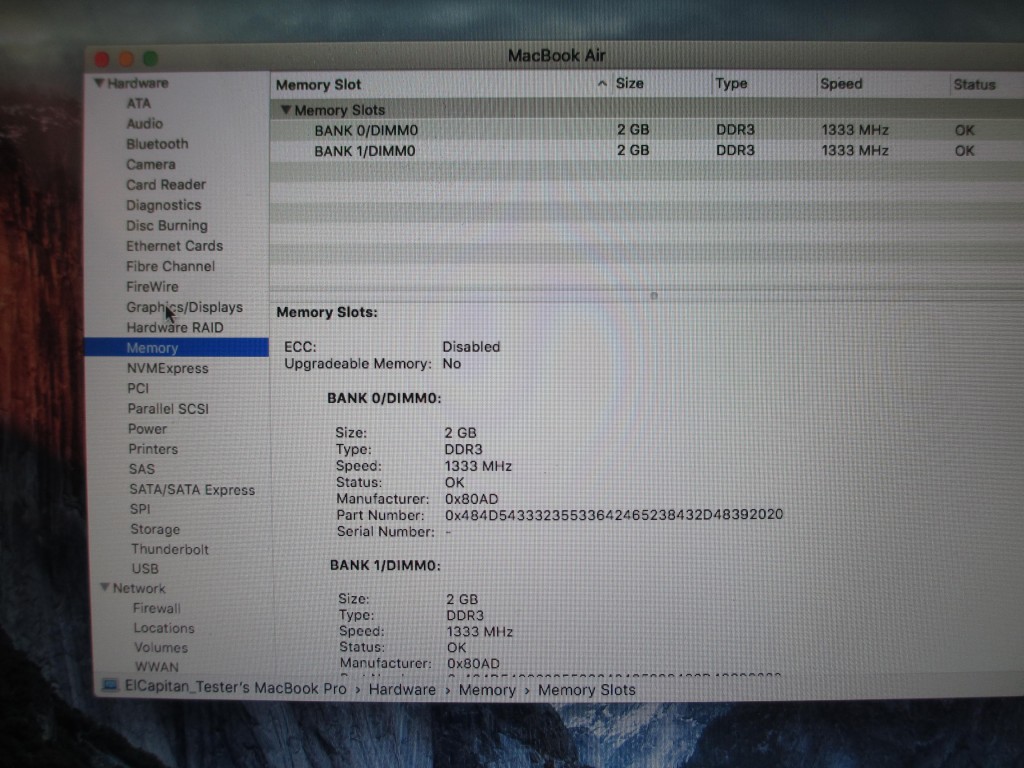Select ATA in the sidebar
This screenshot has height=768, width=1024.
(138, 103)
